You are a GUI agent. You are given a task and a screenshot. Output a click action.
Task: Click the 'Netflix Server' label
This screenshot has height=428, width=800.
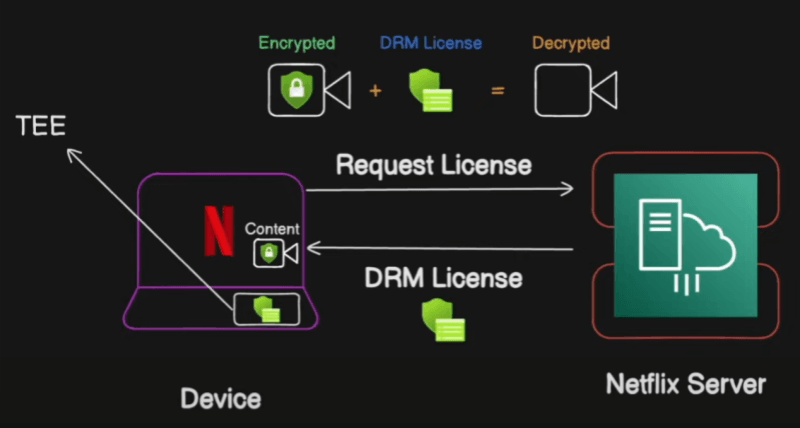[686, 384]
